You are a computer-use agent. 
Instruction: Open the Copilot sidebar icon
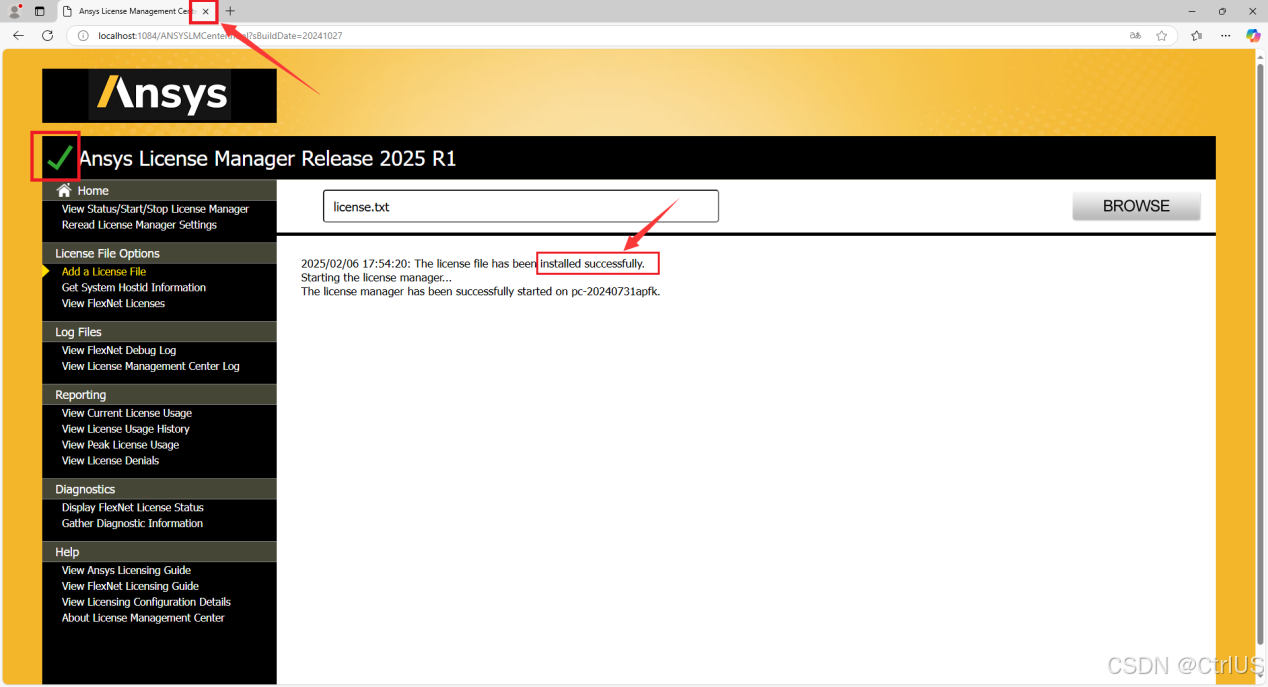tap(1252, 35)
